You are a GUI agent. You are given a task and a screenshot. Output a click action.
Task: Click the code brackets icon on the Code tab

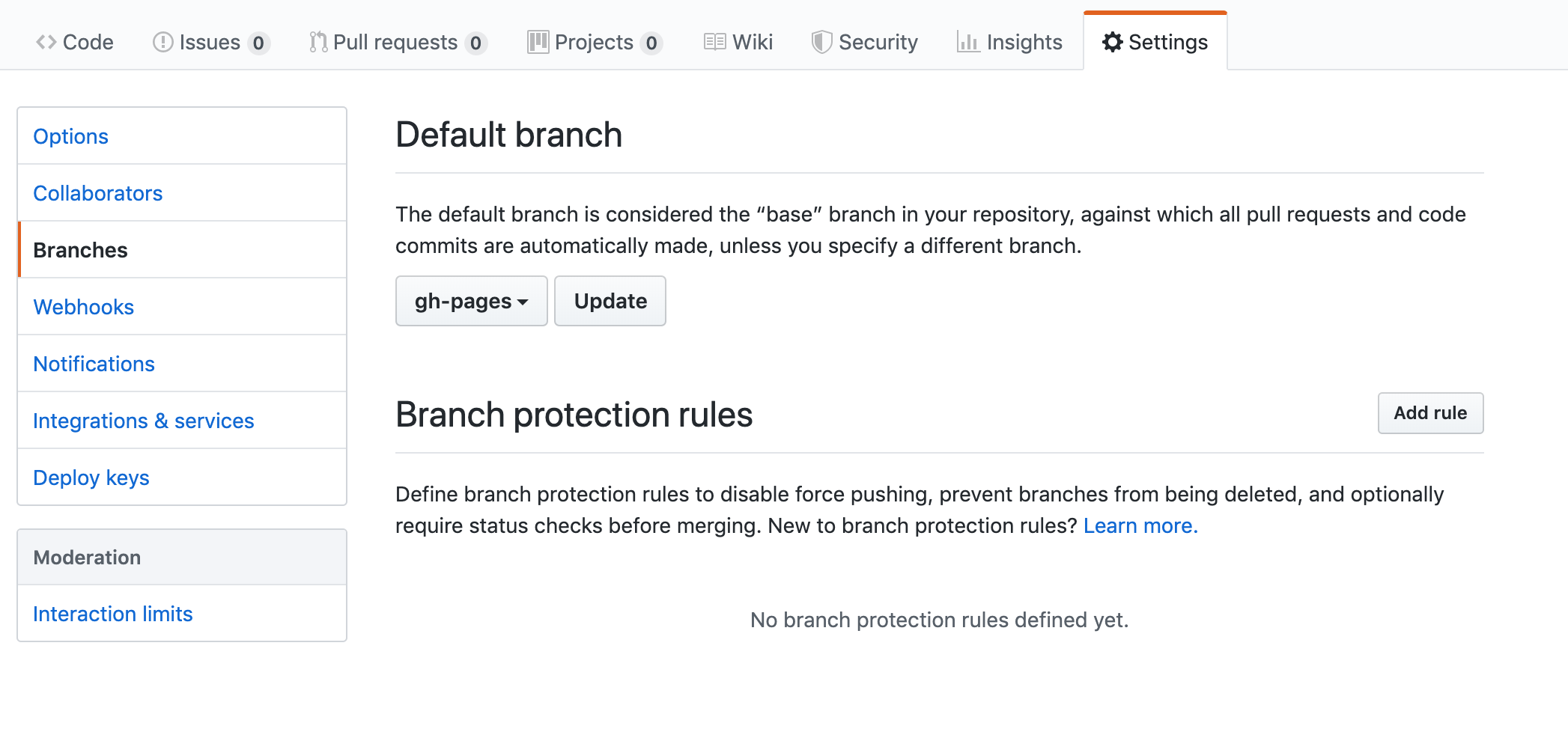[x=45, y=42]
